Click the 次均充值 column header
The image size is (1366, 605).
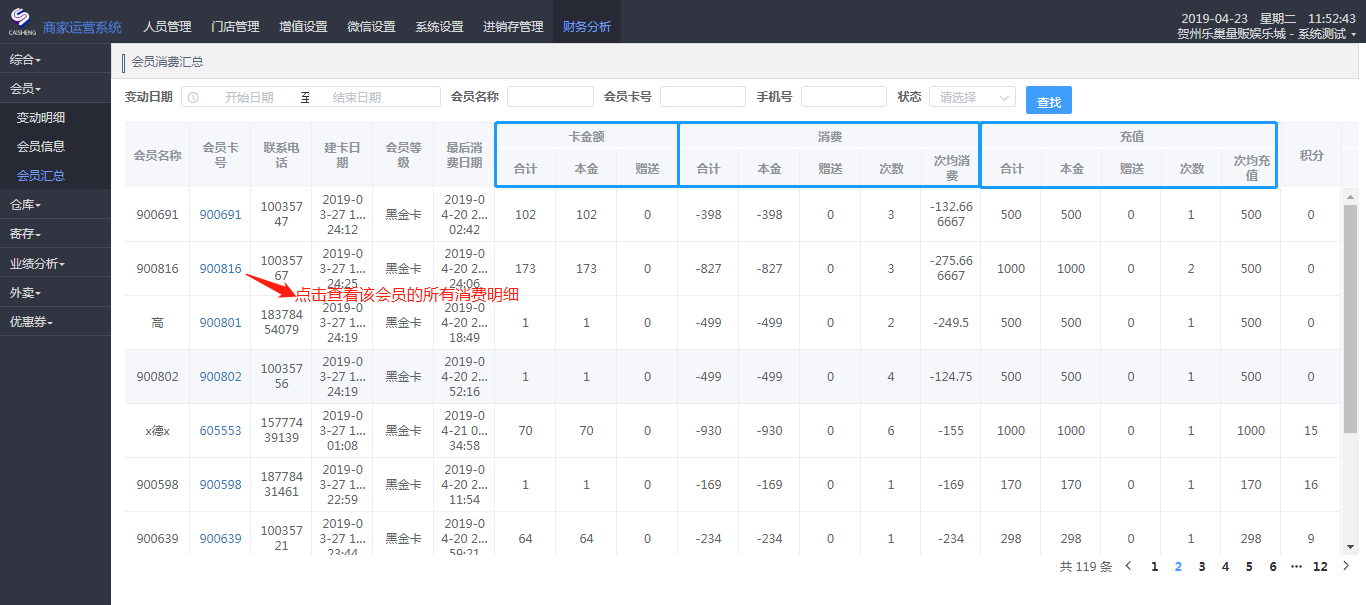click(1251, 169)
